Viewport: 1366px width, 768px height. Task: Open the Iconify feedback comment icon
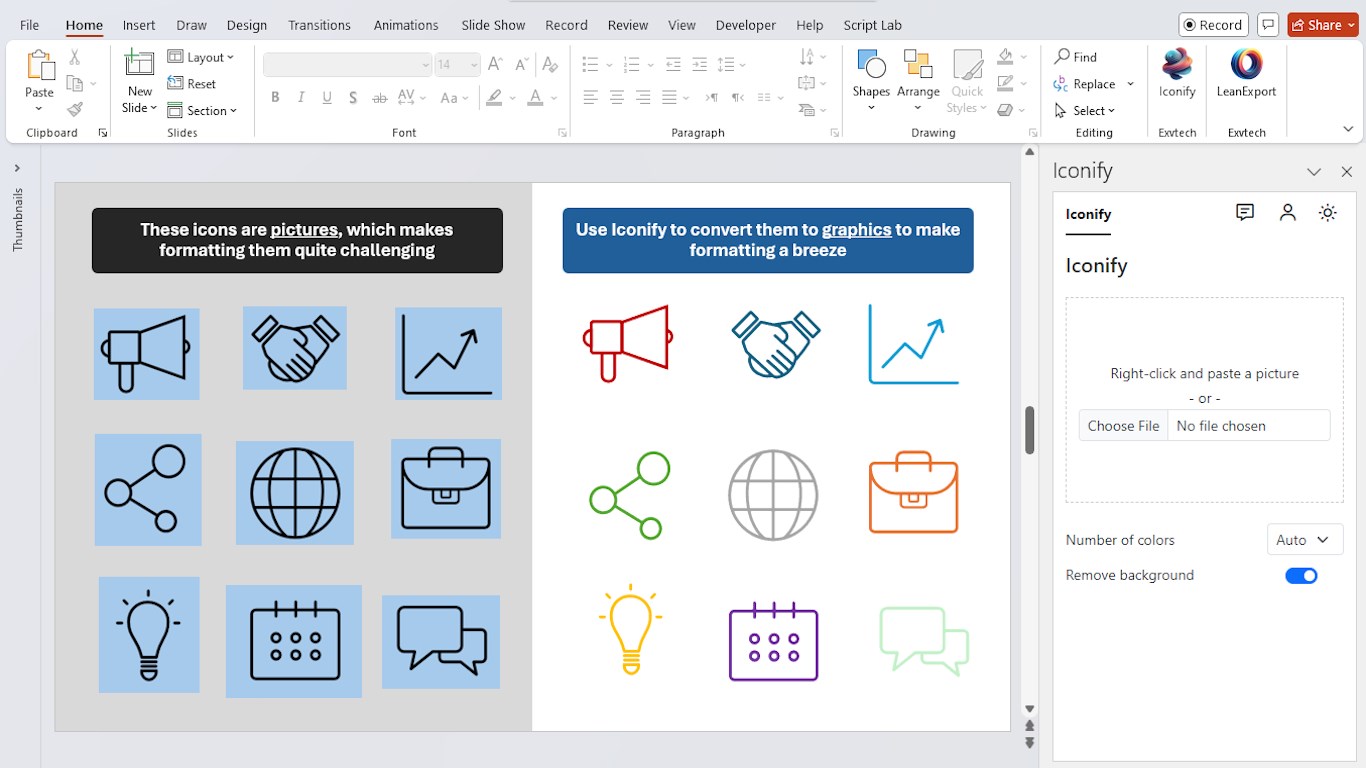tap(1244, 213)
